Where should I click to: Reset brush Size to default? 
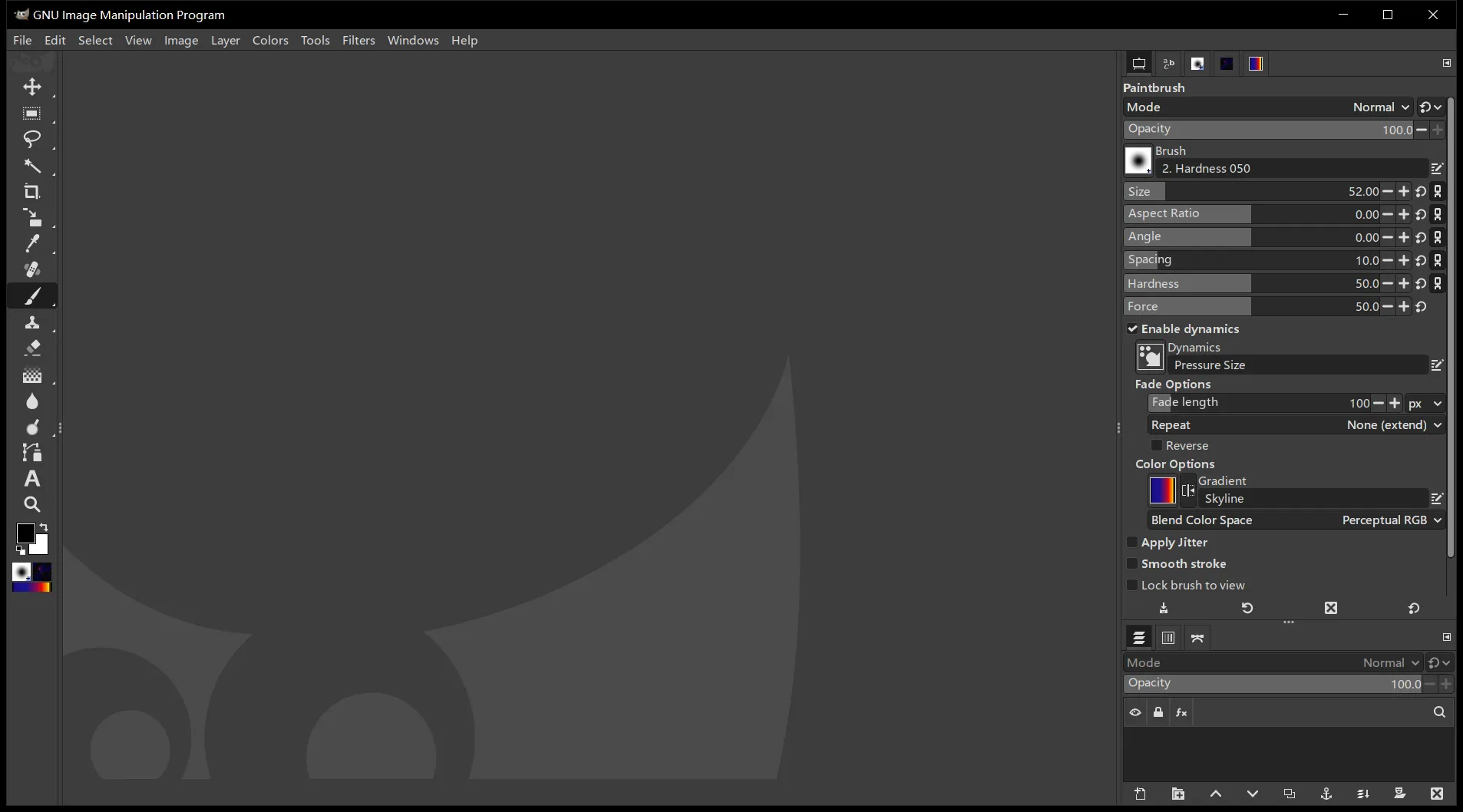1422,192
